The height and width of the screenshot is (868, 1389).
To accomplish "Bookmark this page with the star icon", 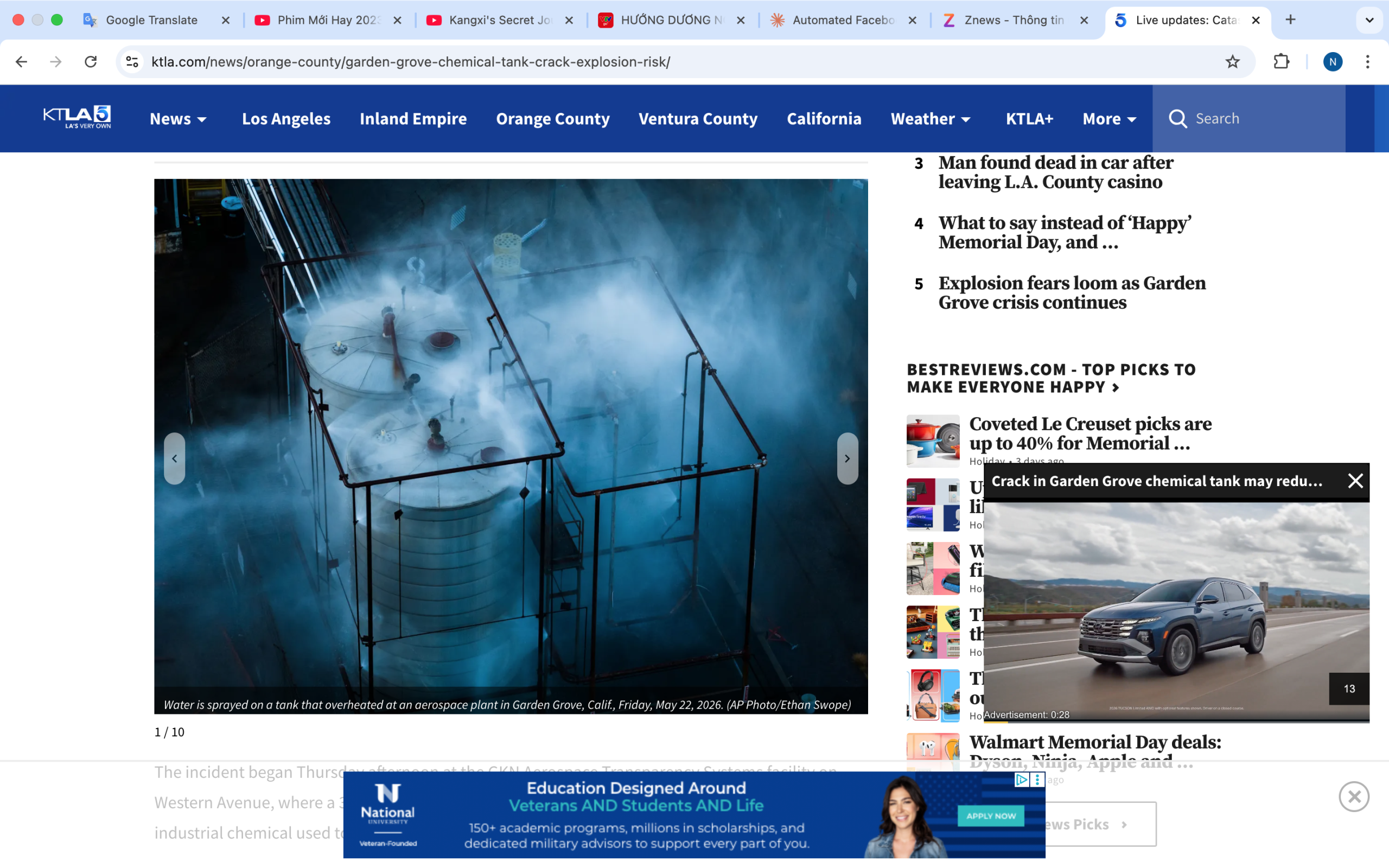I will [x=1232, y=61].
